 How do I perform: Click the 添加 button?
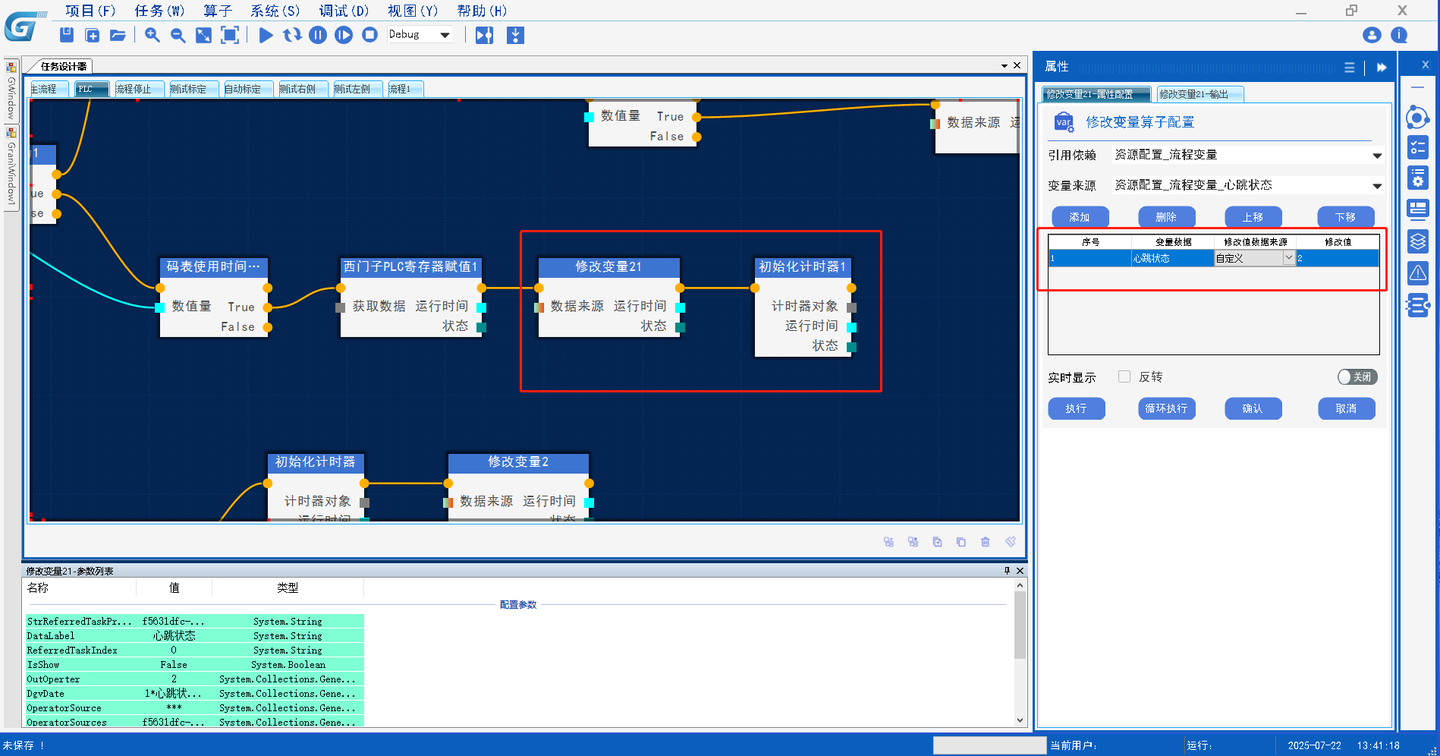[x=1080, y=217]
